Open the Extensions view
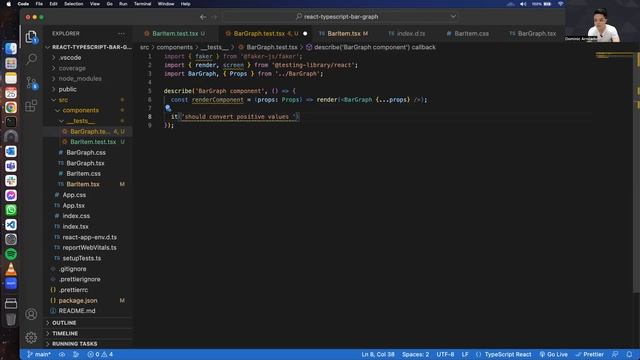The width and height of the screenshot is (640, 360). pyautogui.click(x=31, y=106)
